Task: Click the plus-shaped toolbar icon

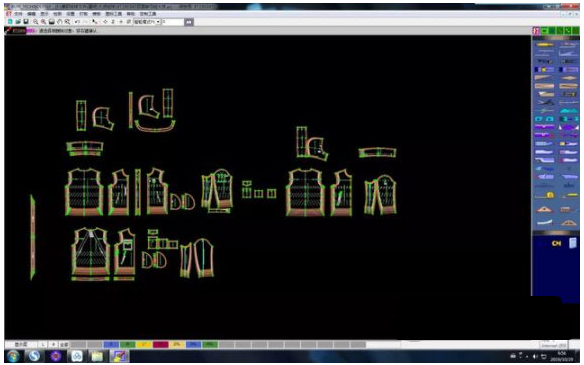Action: click(121, 22)
